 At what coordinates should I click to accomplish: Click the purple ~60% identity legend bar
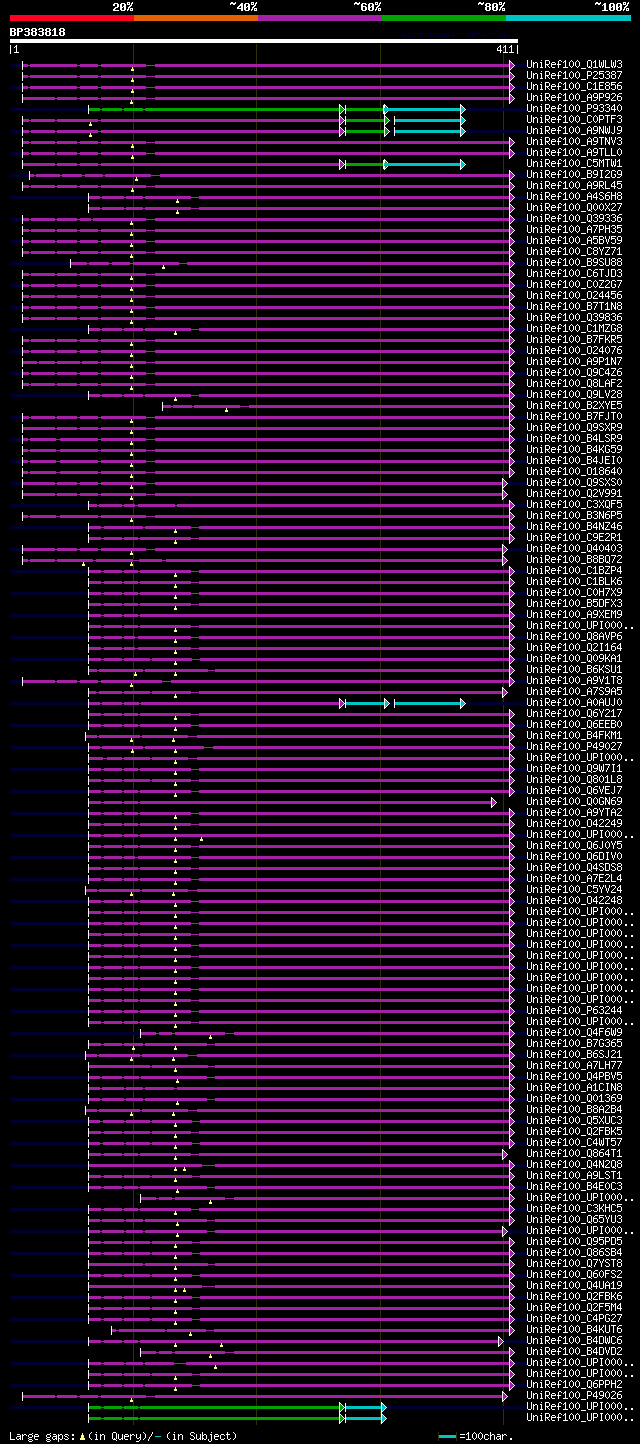[320, 17]
